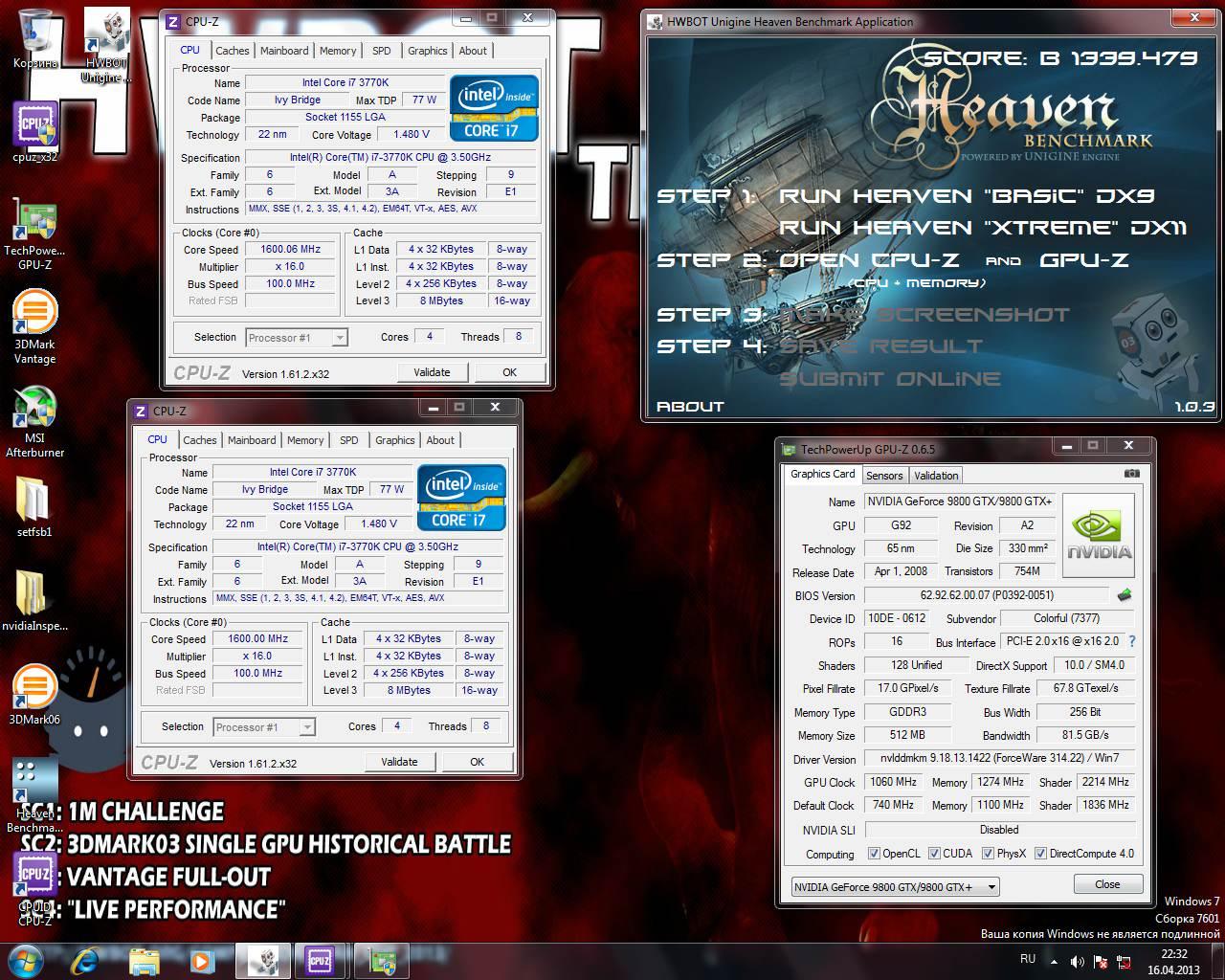Open Processor #1 dropdown in upper CPU-Z
The image size is (1225, 980).
296,338
